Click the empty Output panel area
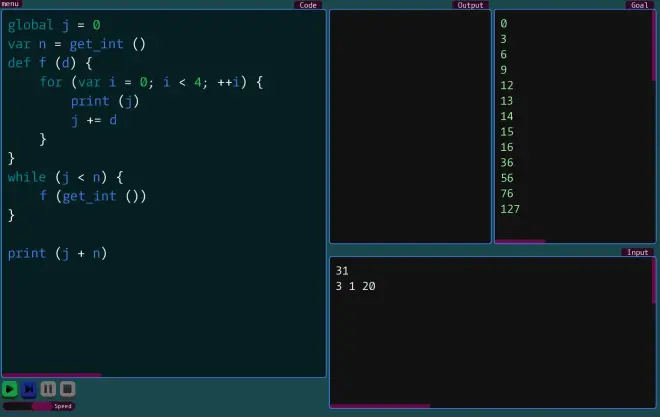Screen dimensions: 660x417 pyautogui.click(x=410, y=125)
